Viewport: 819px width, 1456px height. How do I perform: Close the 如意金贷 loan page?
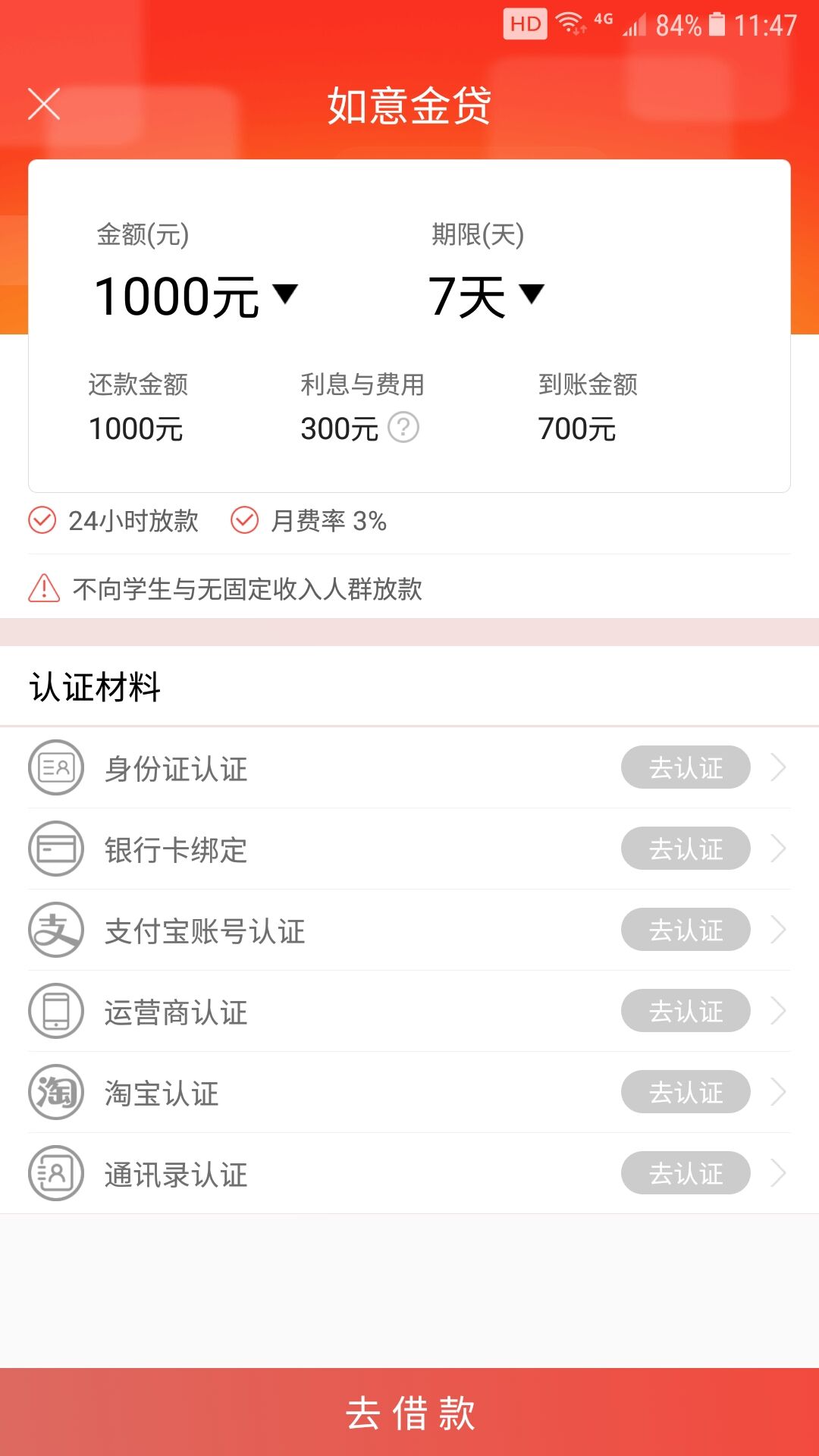tap(44, 104)
